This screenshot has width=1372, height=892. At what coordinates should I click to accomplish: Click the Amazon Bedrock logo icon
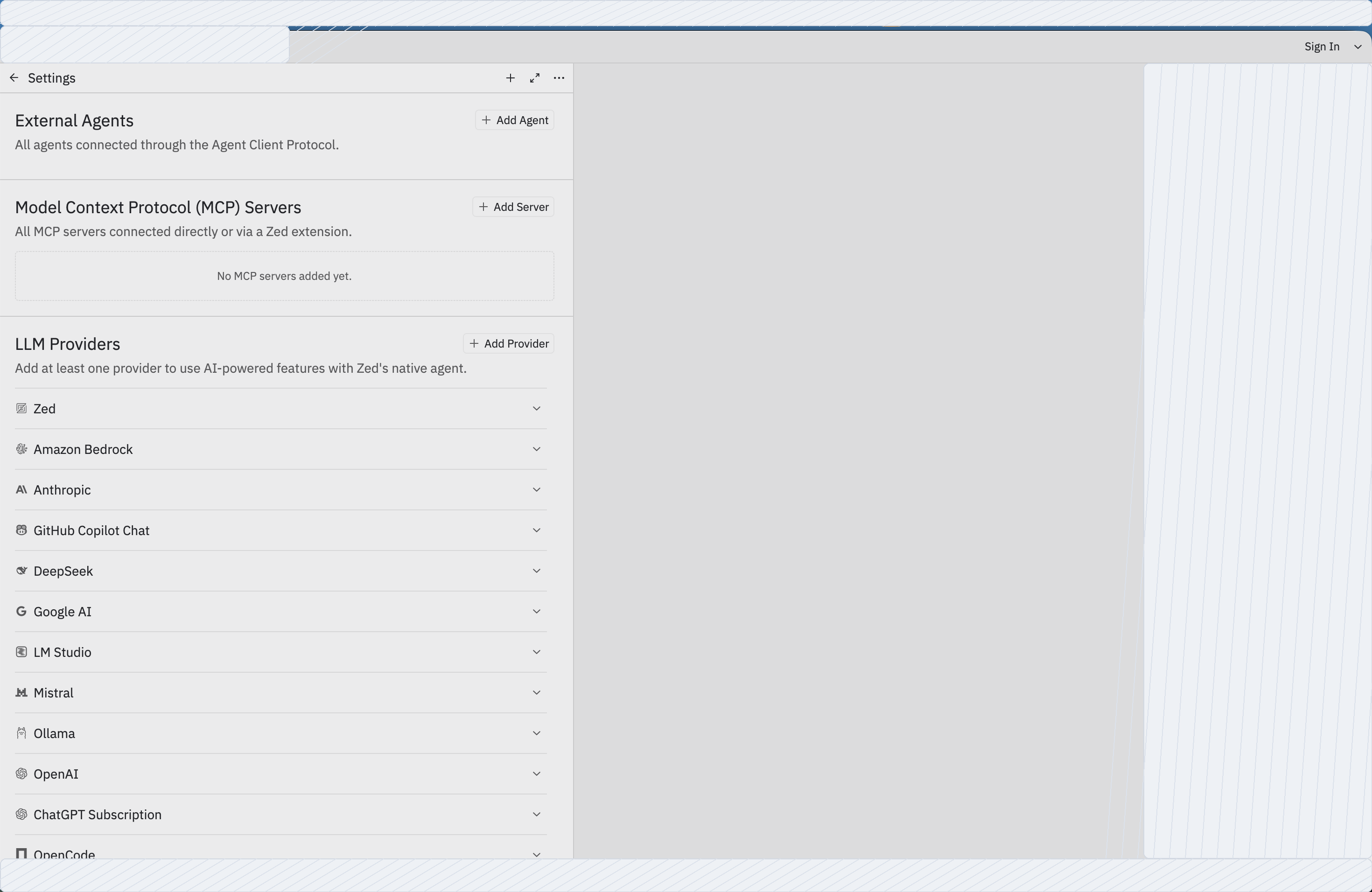point(21,449)
